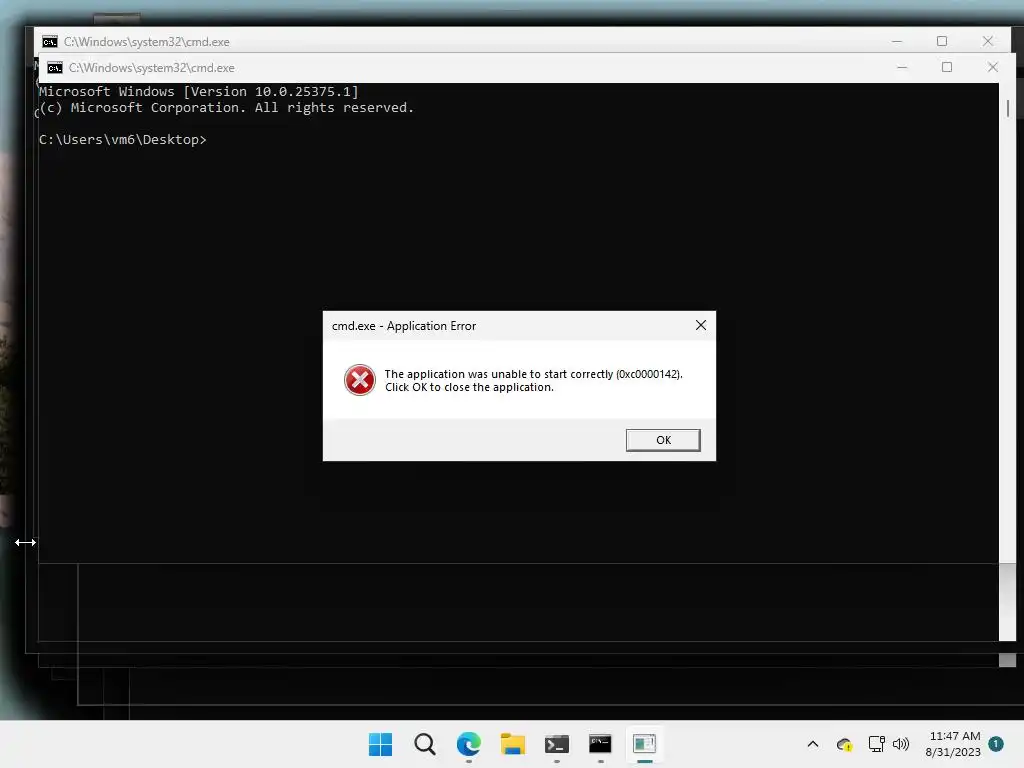The image size is (1024, 768).
Task: Open the Windows Start menu
Action: (x=381, y=744)
